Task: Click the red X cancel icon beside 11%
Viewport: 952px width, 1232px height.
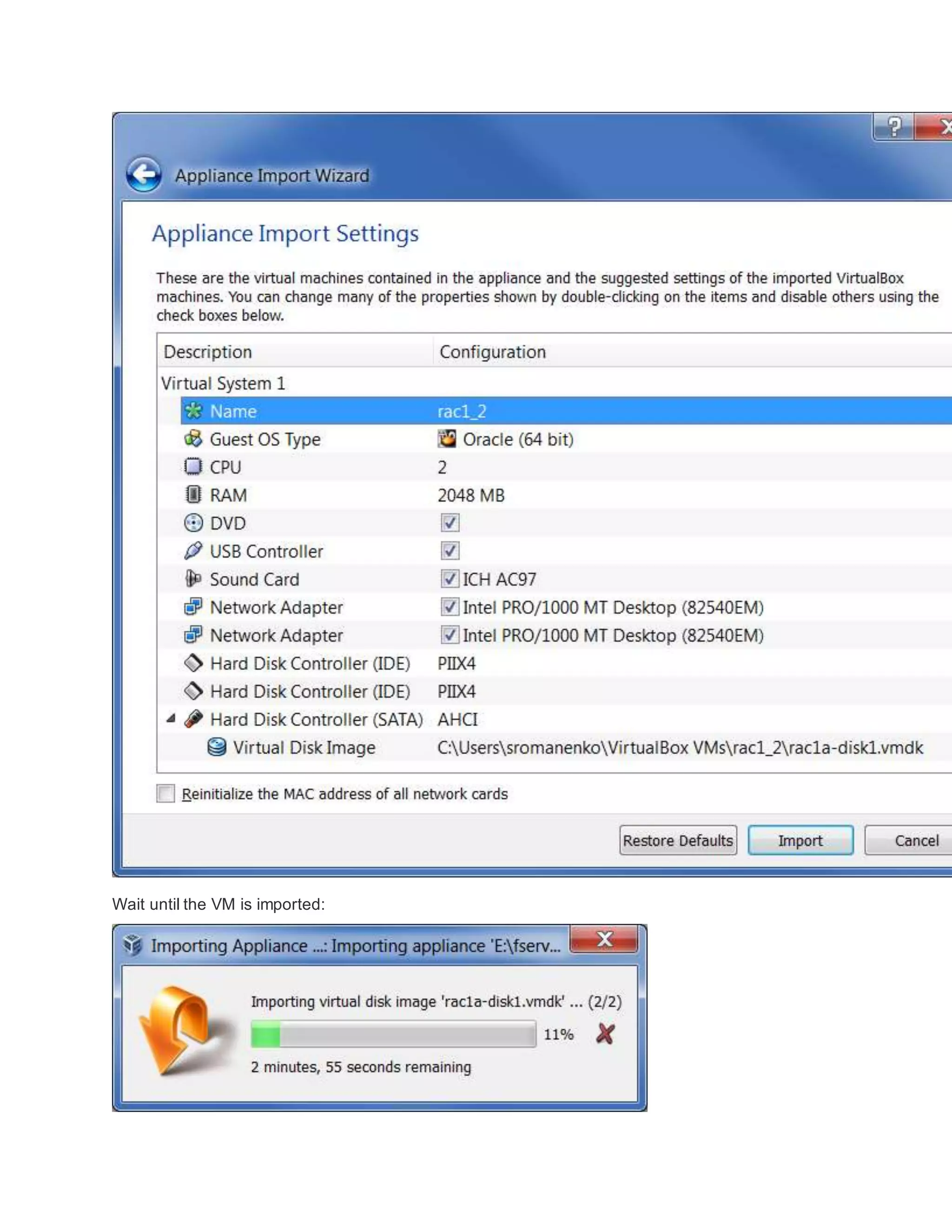Action: [x=605, y=1033]
